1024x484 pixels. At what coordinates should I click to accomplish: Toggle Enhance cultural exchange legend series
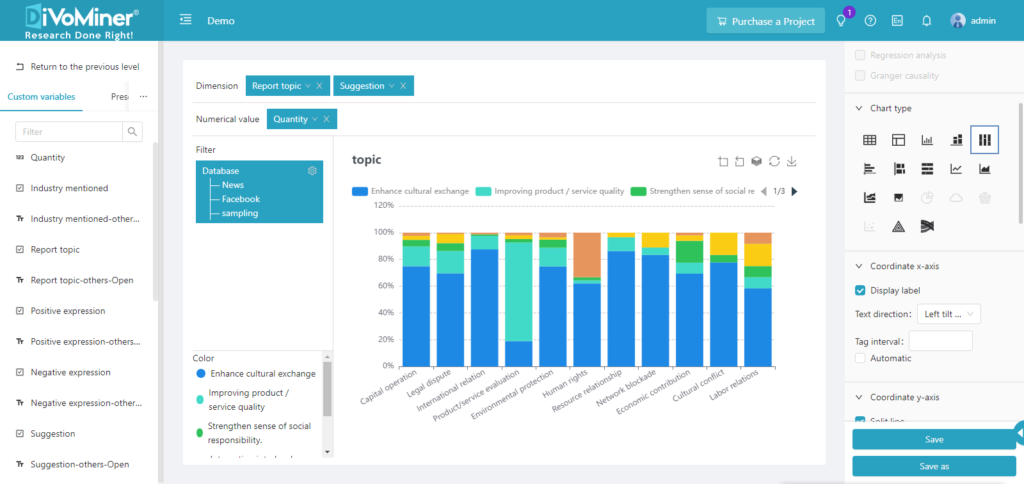[410, 191]
